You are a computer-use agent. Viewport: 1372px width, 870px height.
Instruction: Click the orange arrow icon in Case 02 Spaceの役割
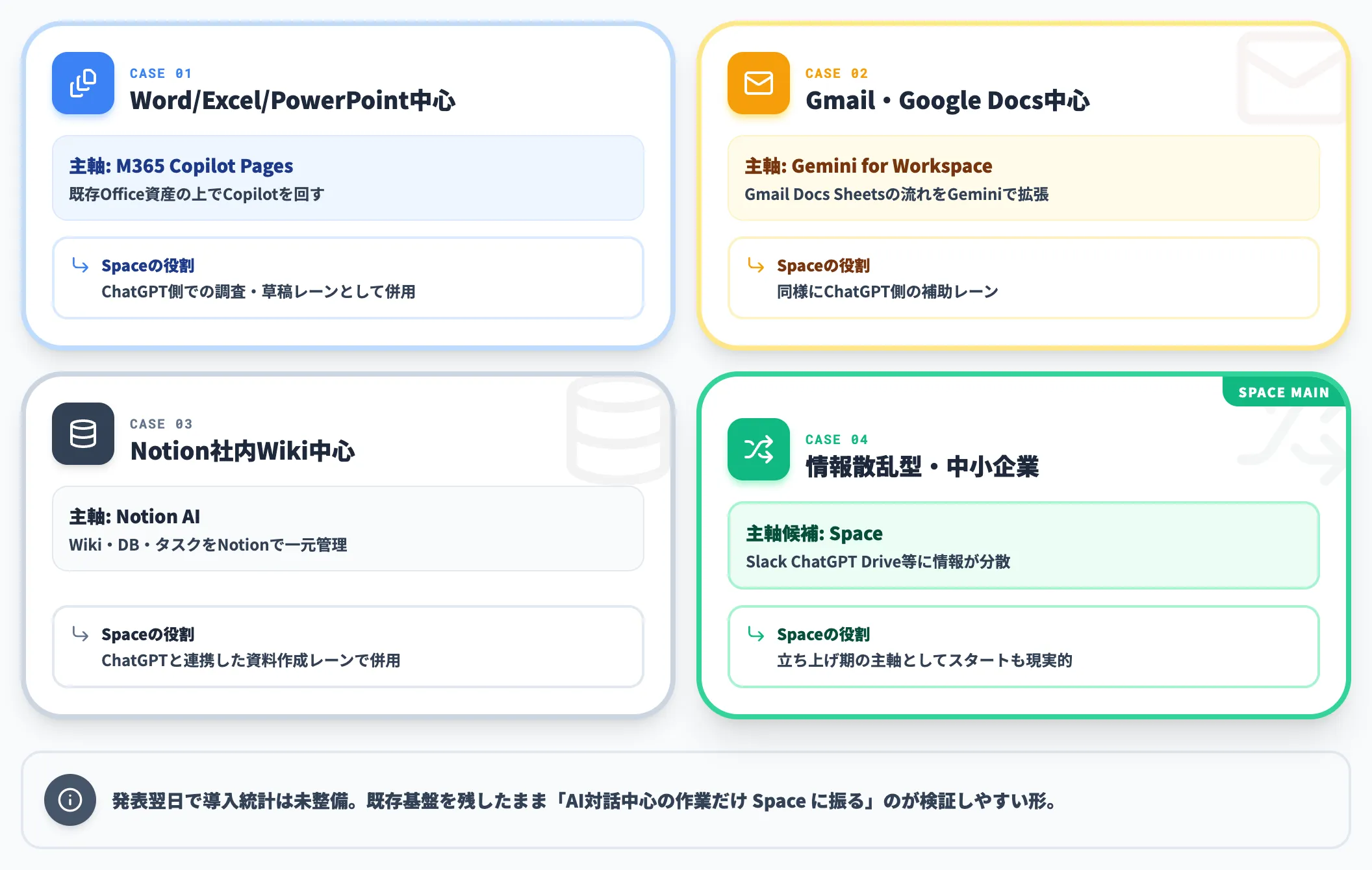[x=756, y=265]
